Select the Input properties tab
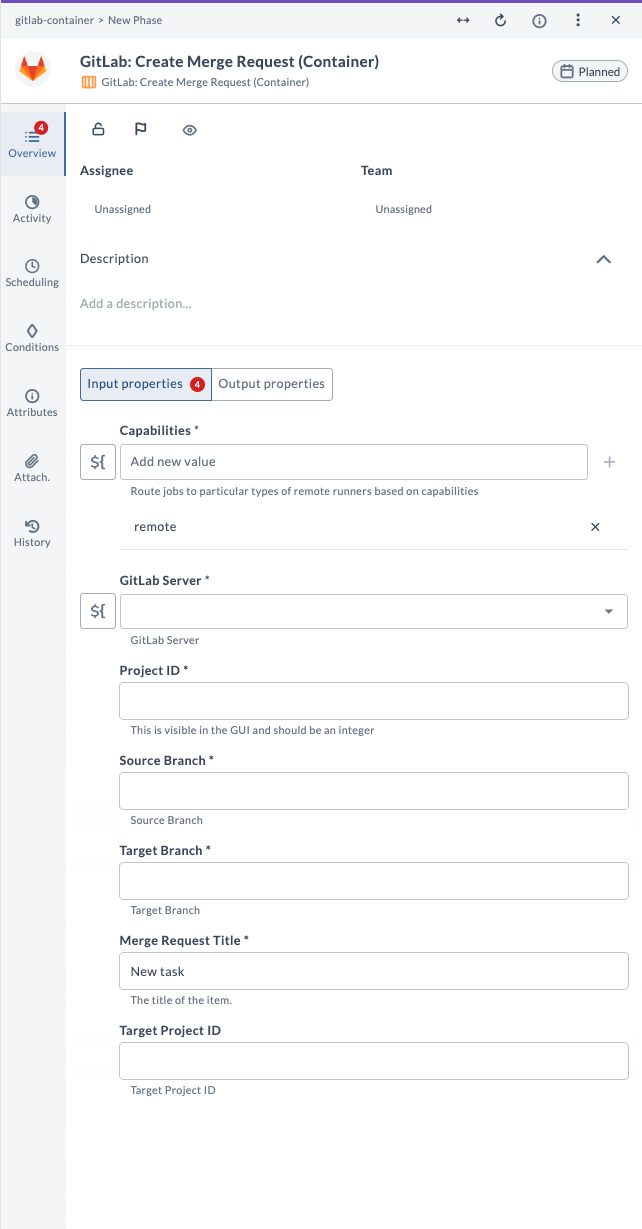642x1229 pixels. pyautogui.click(x=146, y=384)
